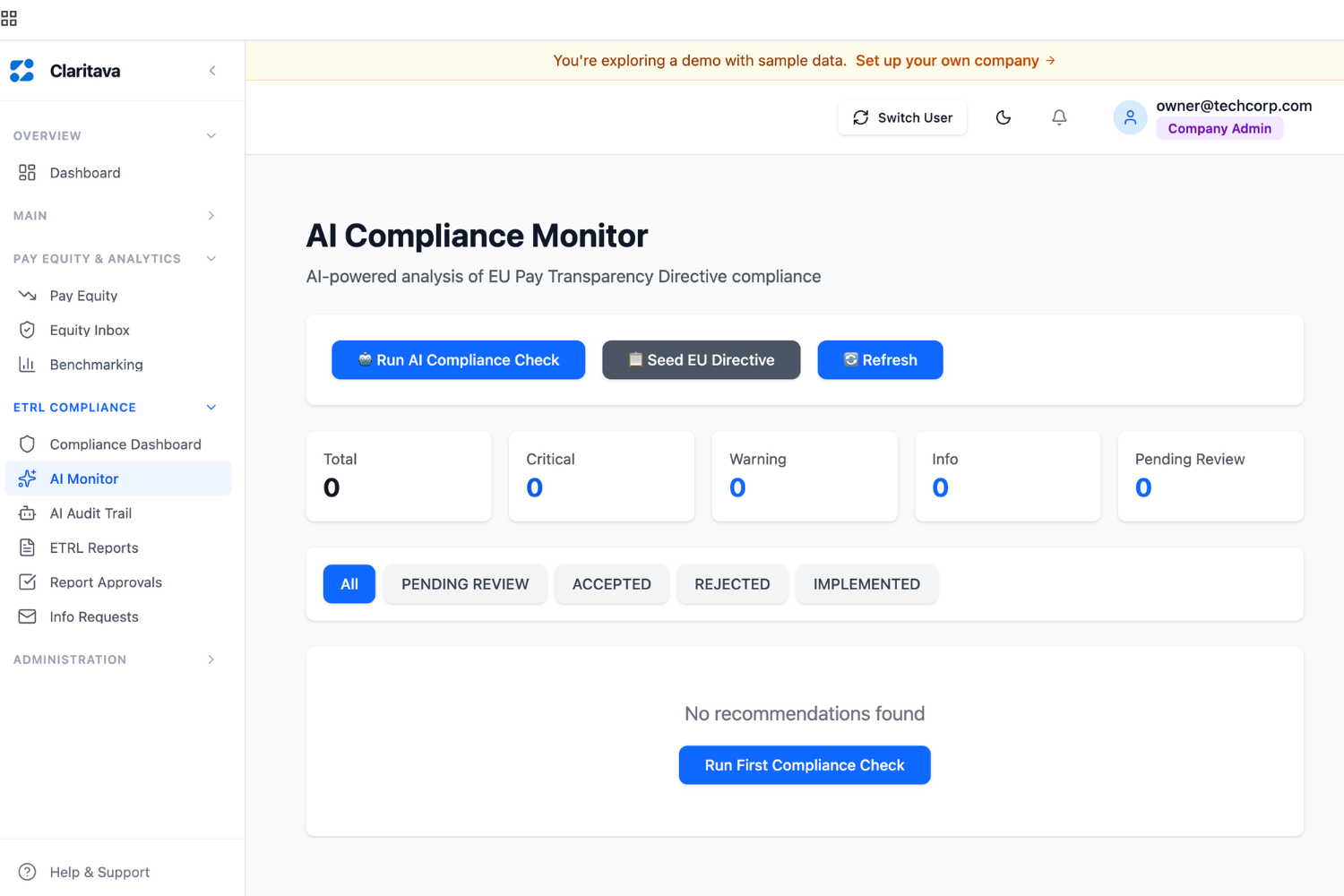Click the ETRL Reports document icon
Image resolution: width=1344 pixels, height=896 pixels.
click(27, 547)
